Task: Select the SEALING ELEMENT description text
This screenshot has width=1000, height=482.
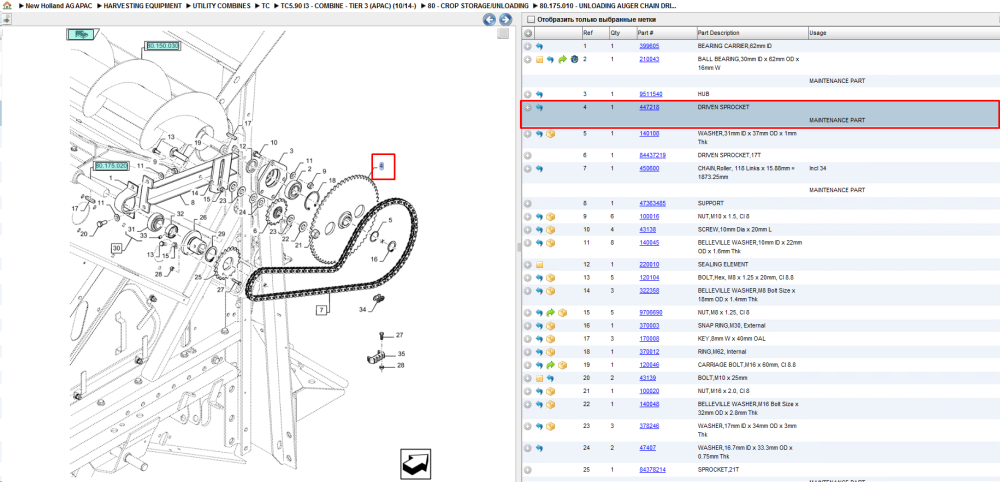Action: click(723, 264)
